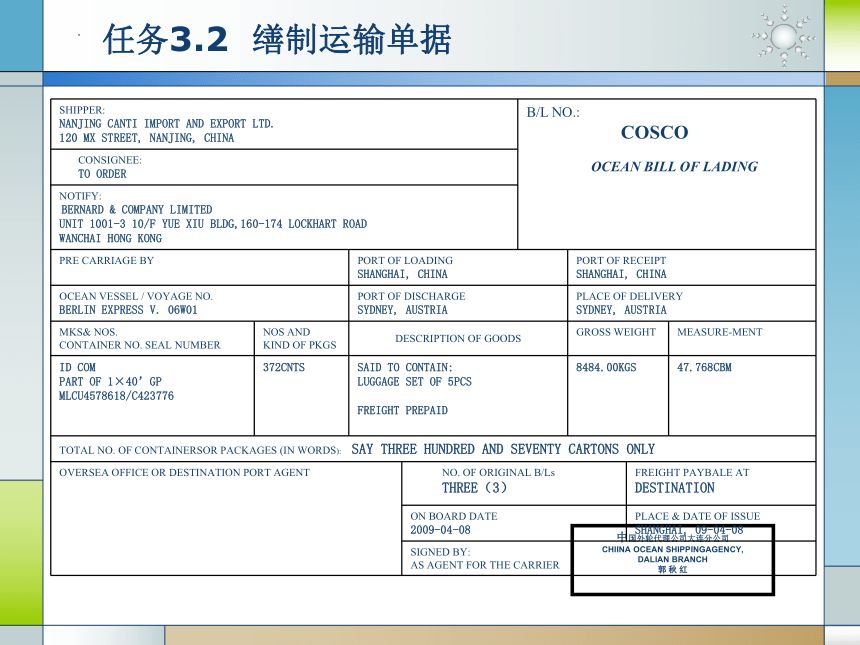Select the SHIPPER: label
Screen dimensions: 860x645
(82, 110)
